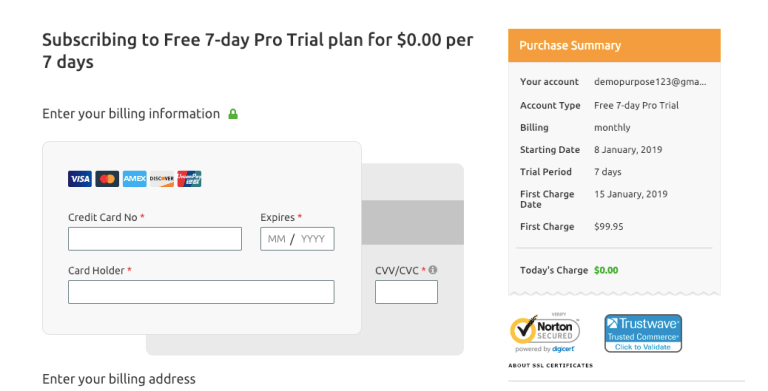This screenshot has width=768, height=391.
Task: Focus the Credit Card No field
Action: coord(155,239)
